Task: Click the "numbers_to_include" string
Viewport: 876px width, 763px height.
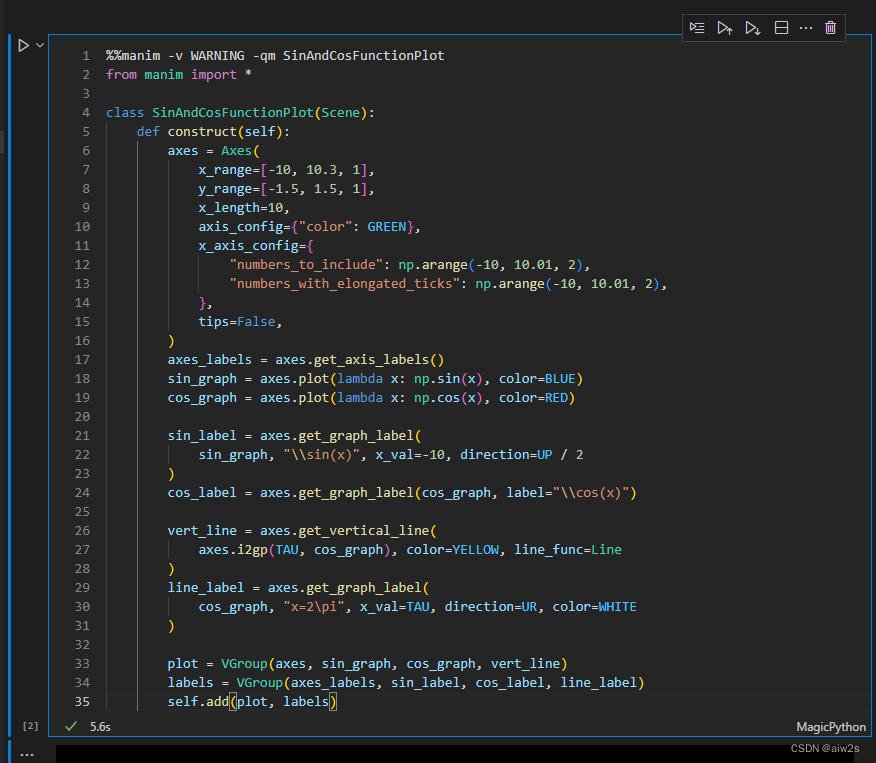Action: coord(306,265)
